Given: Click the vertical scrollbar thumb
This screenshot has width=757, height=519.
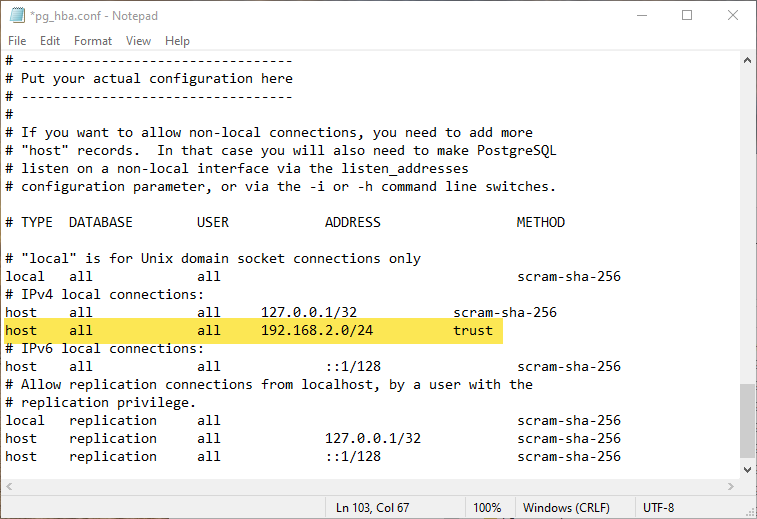Looking at the screenshot, I should [748, 418].
